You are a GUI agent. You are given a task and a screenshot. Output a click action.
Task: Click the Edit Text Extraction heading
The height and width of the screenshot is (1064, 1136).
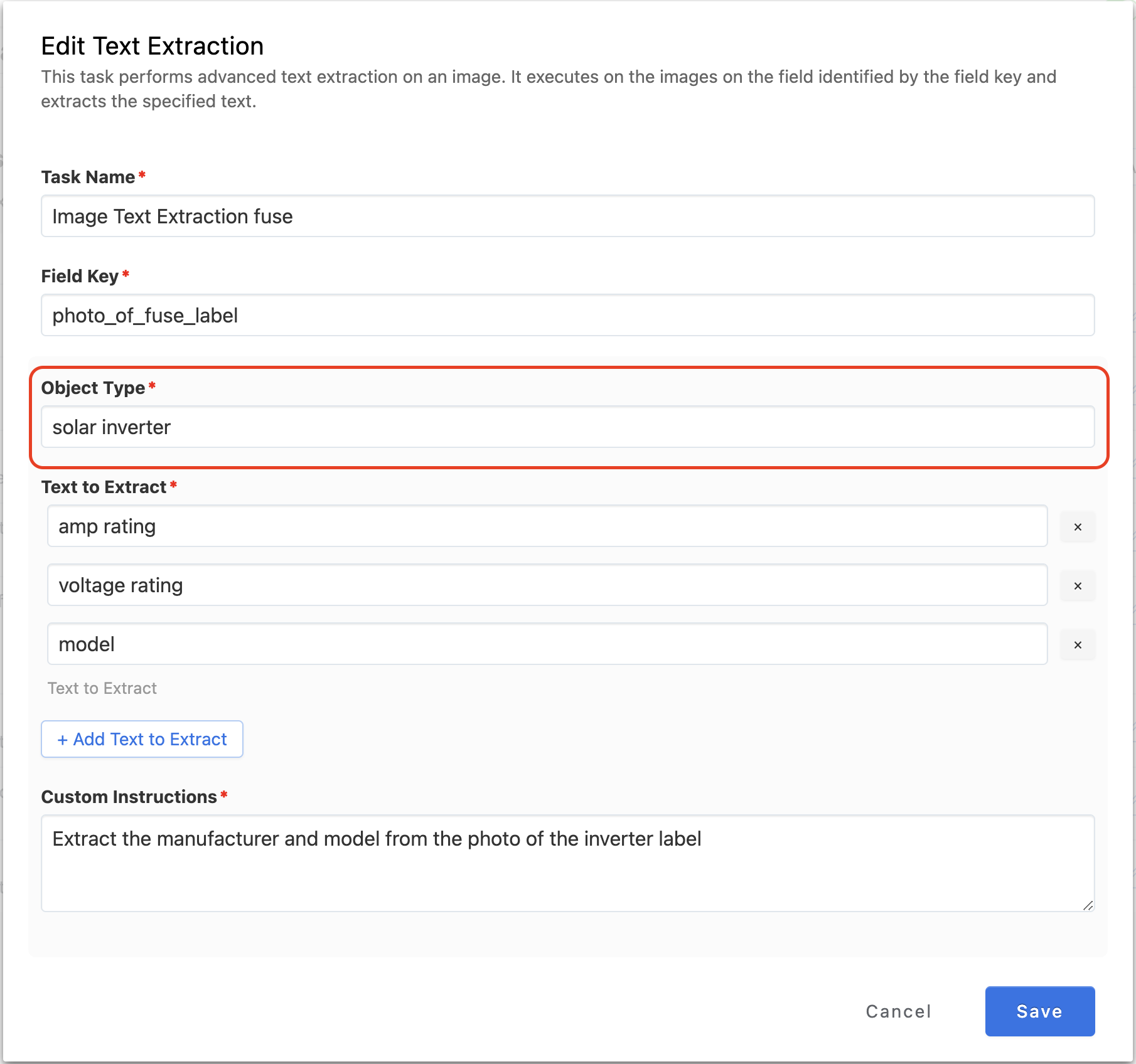(153, 46)
